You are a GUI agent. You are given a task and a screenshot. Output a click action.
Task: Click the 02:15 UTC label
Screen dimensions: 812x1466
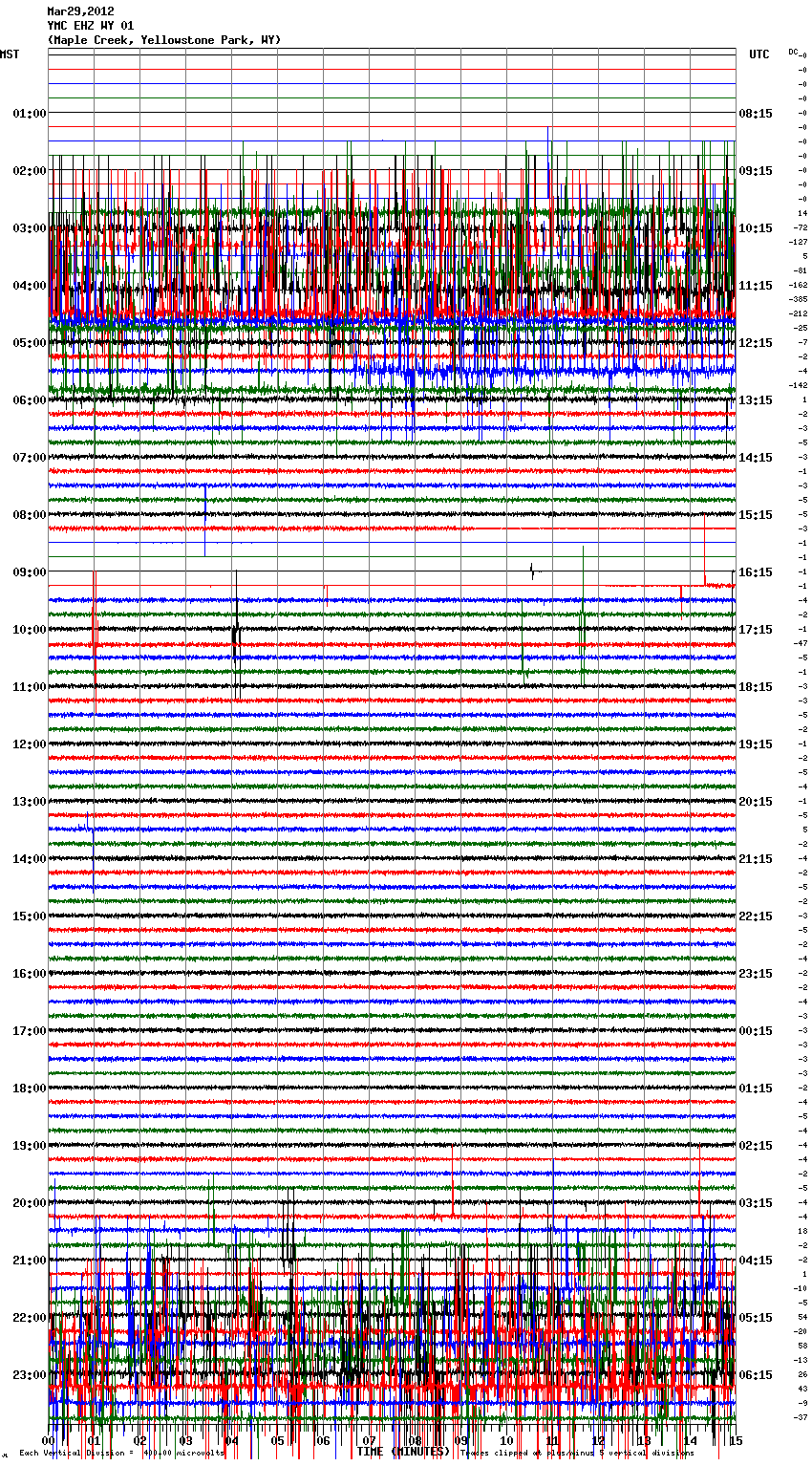pos(756,1146)
